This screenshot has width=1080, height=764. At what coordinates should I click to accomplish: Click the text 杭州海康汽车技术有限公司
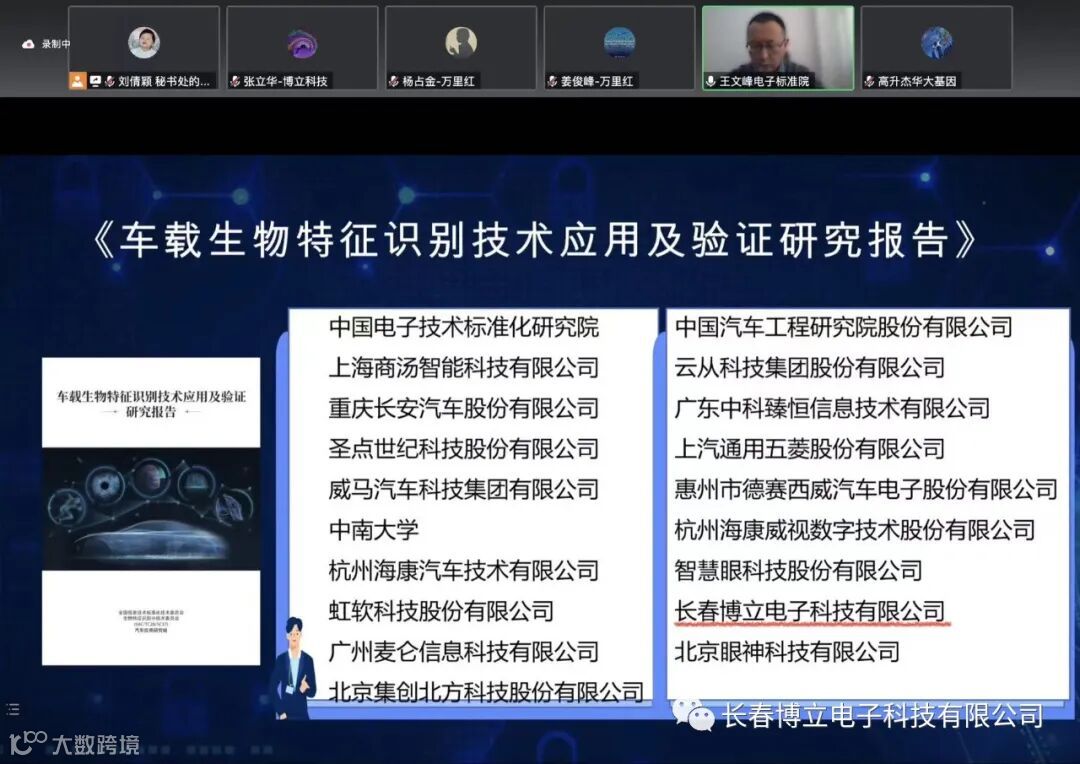click(x=464, y=570)
